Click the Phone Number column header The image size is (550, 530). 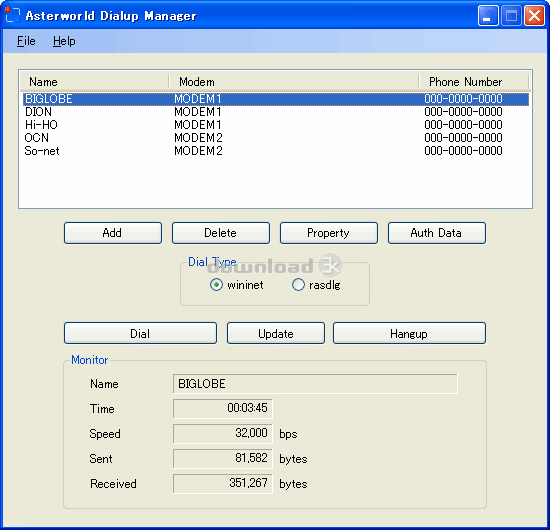pos(474,82)
